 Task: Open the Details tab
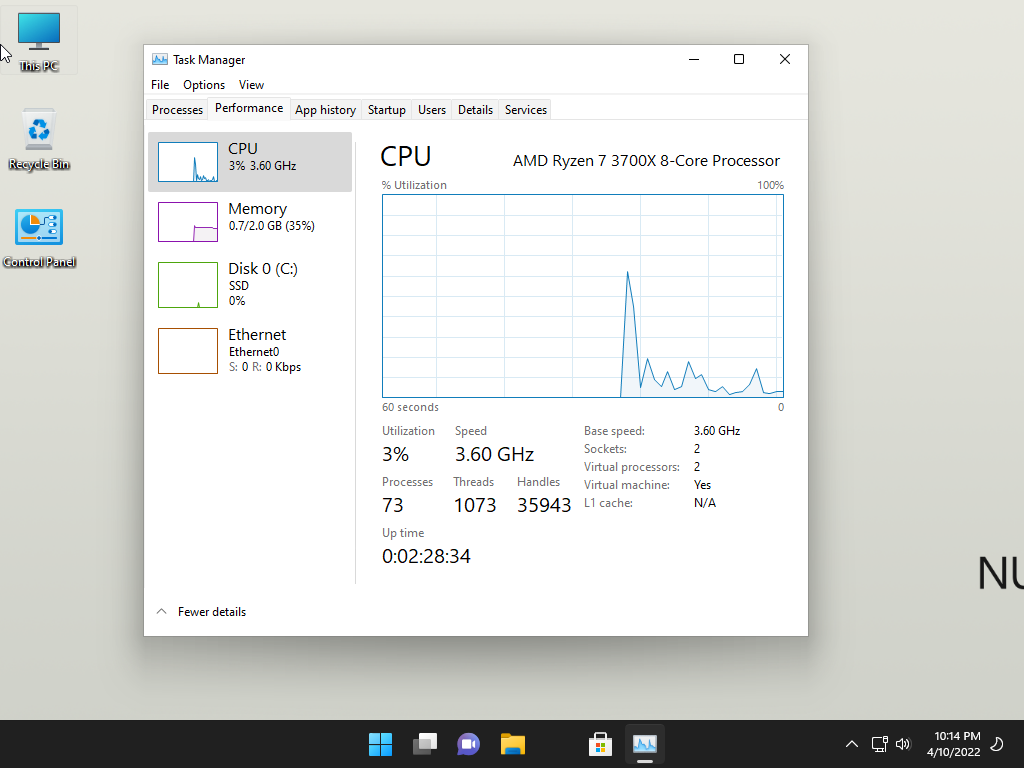tap(475, 110)
